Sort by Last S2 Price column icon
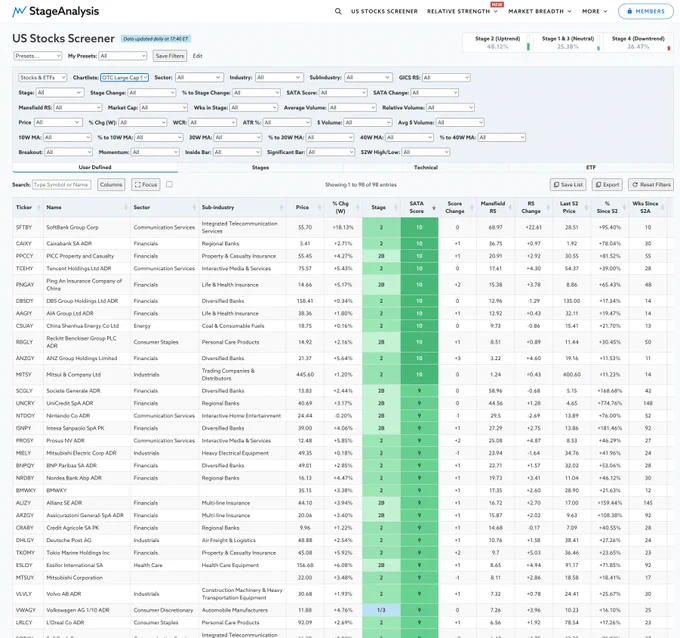Image resolution: width=680 pixels, height=638 pixels. (x=586, y=208)
